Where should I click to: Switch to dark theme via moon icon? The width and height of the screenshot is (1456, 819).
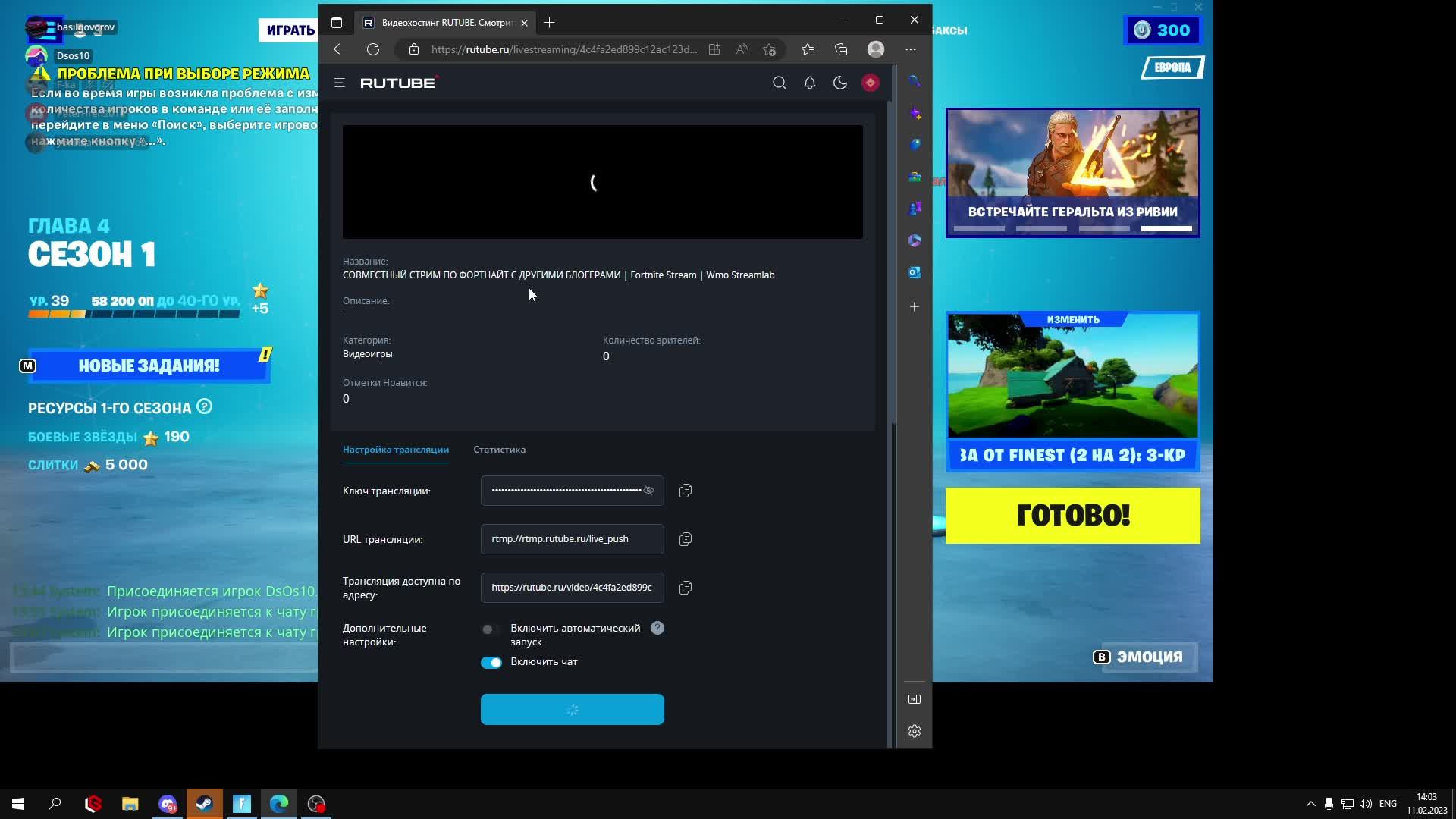pyautogui.click(x=839, y=83)
